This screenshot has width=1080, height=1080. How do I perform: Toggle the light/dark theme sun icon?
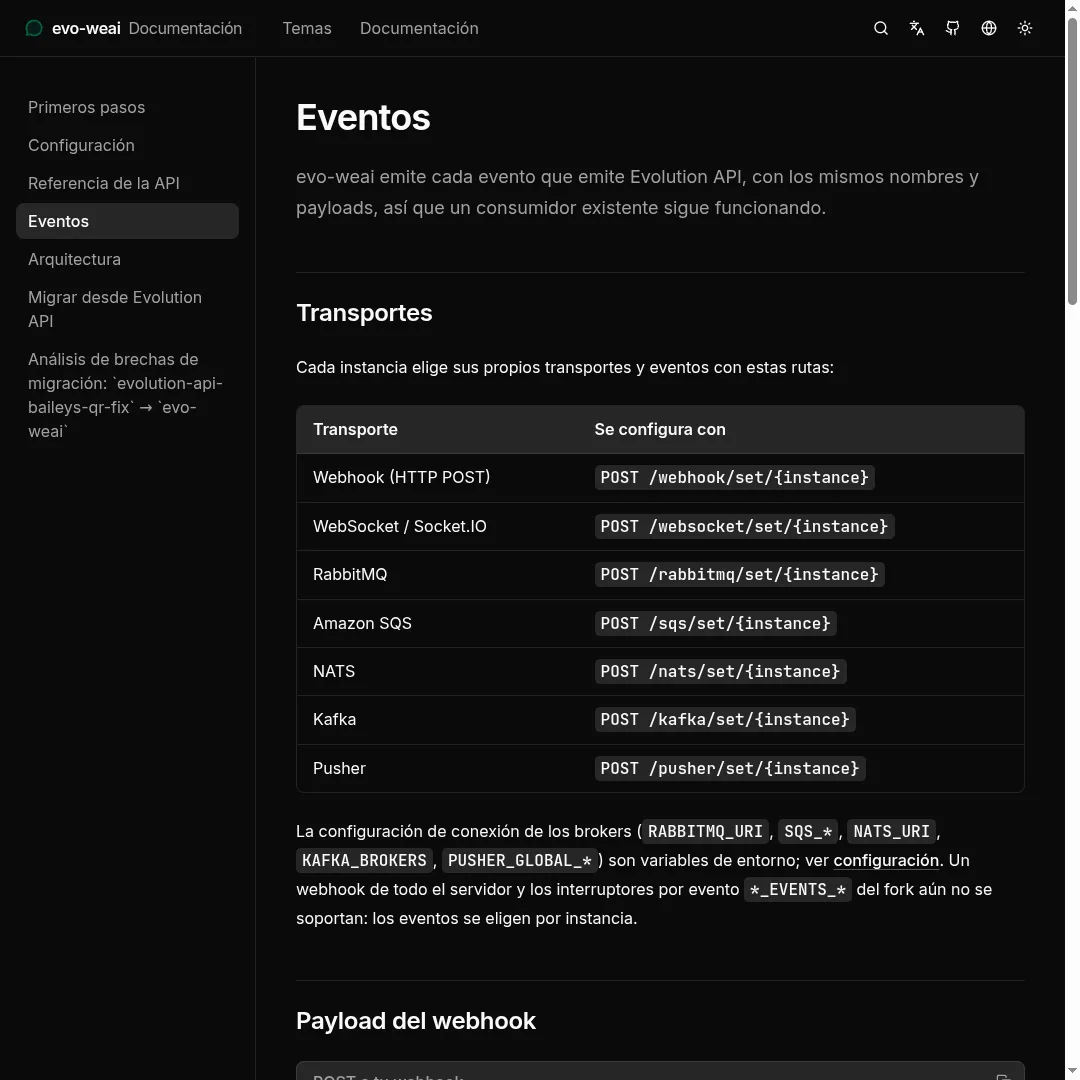click(1024, 28)
